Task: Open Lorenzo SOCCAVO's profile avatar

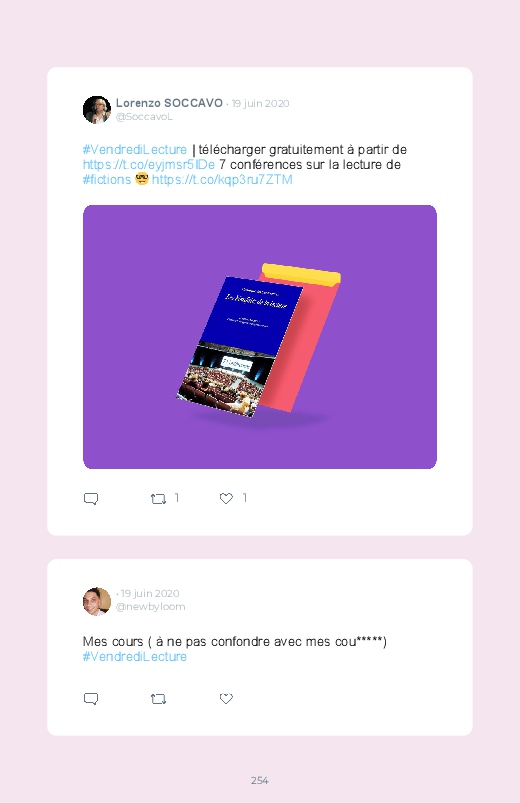Action: [97, 110]
